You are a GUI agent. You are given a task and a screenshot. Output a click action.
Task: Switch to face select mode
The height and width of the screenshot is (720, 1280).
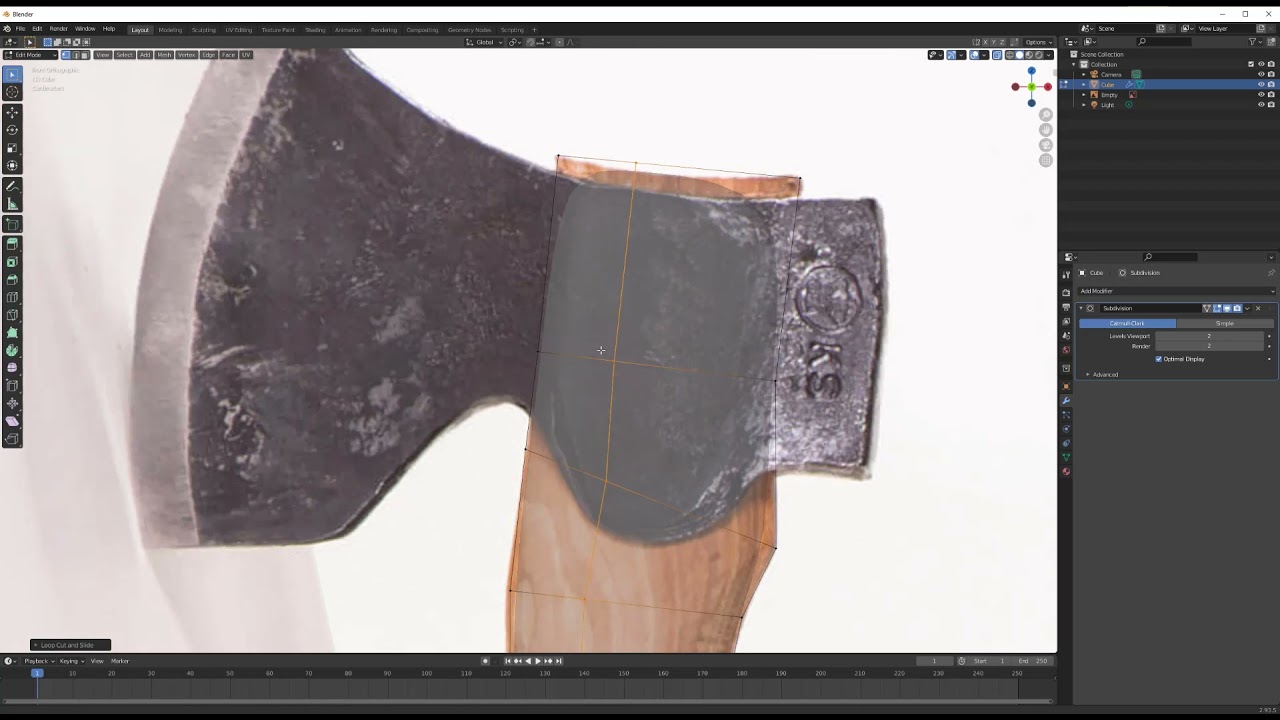coord(85,55)
